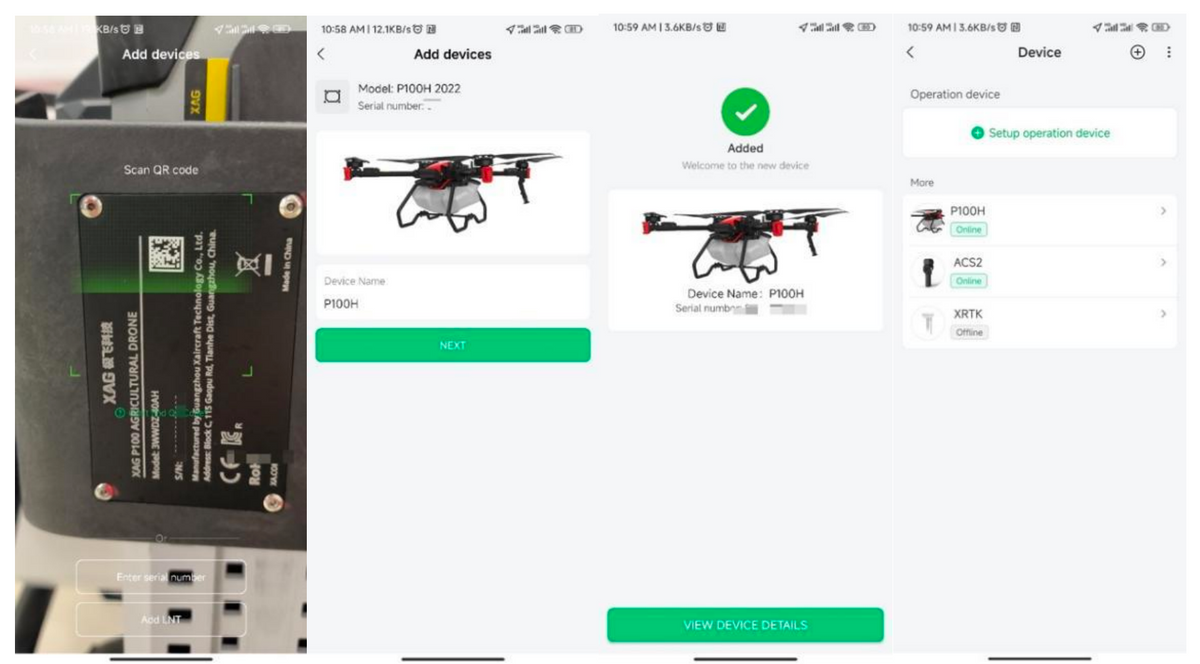The width and height of the screenshot is (1200, 664).
Task: Tap the model scan icon beside P100H 2022
Action: pos(333,97)
